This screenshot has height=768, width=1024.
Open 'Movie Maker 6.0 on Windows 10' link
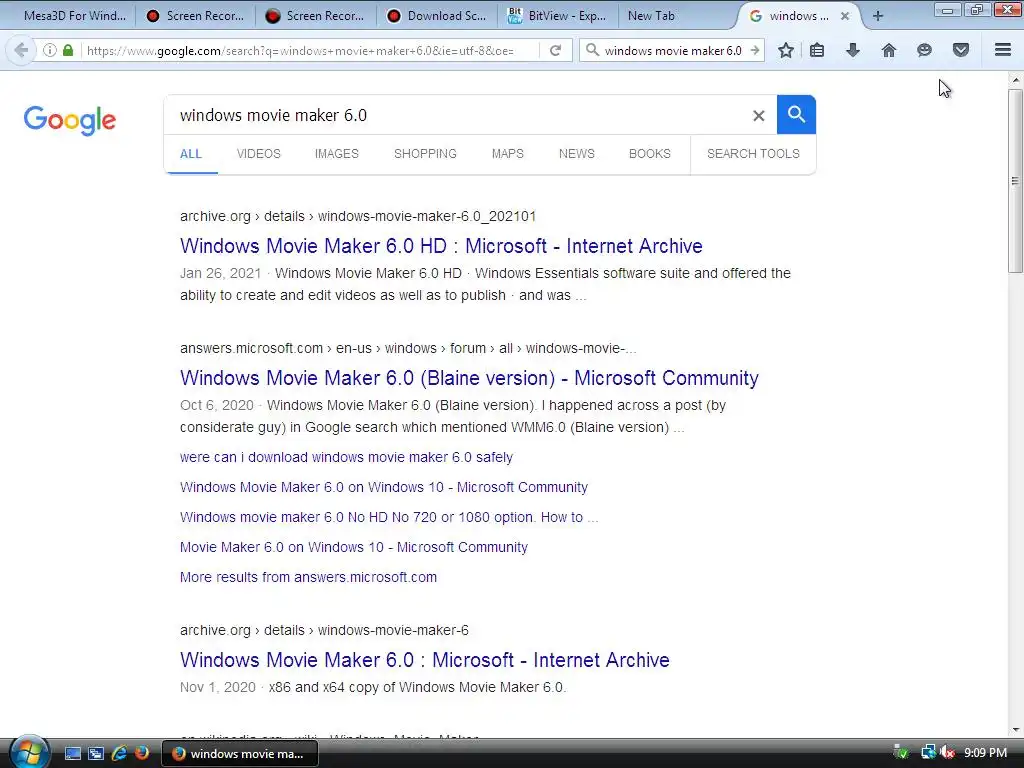[354, 547]
